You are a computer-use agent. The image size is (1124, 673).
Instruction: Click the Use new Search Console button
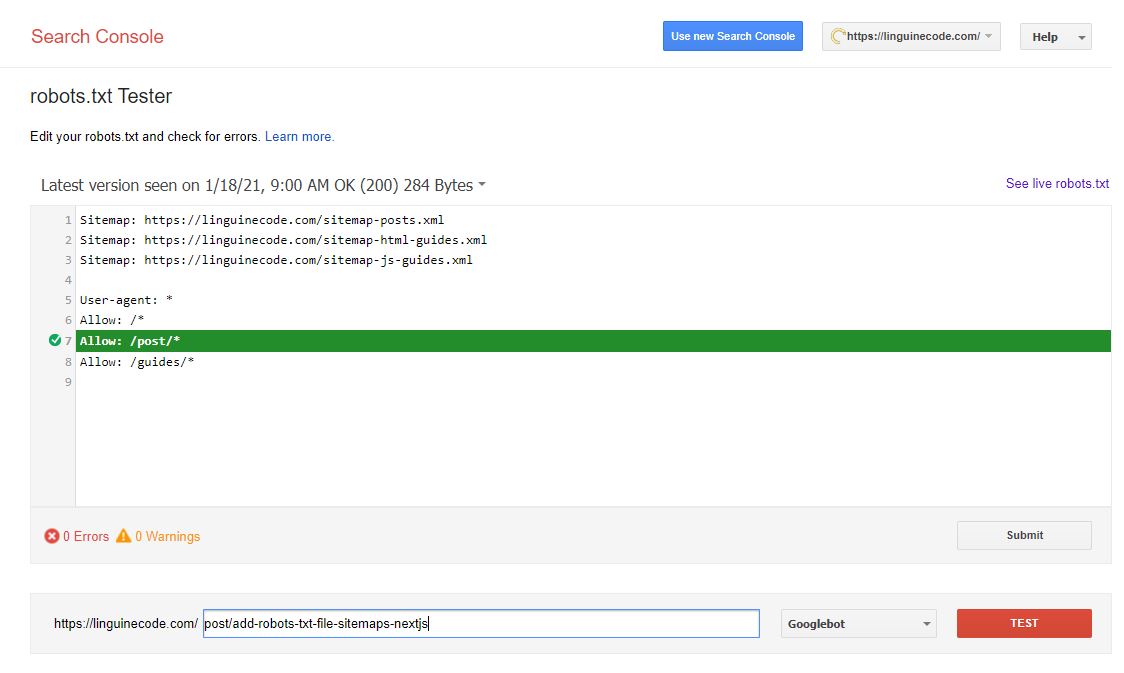click(x=732, y=37)
